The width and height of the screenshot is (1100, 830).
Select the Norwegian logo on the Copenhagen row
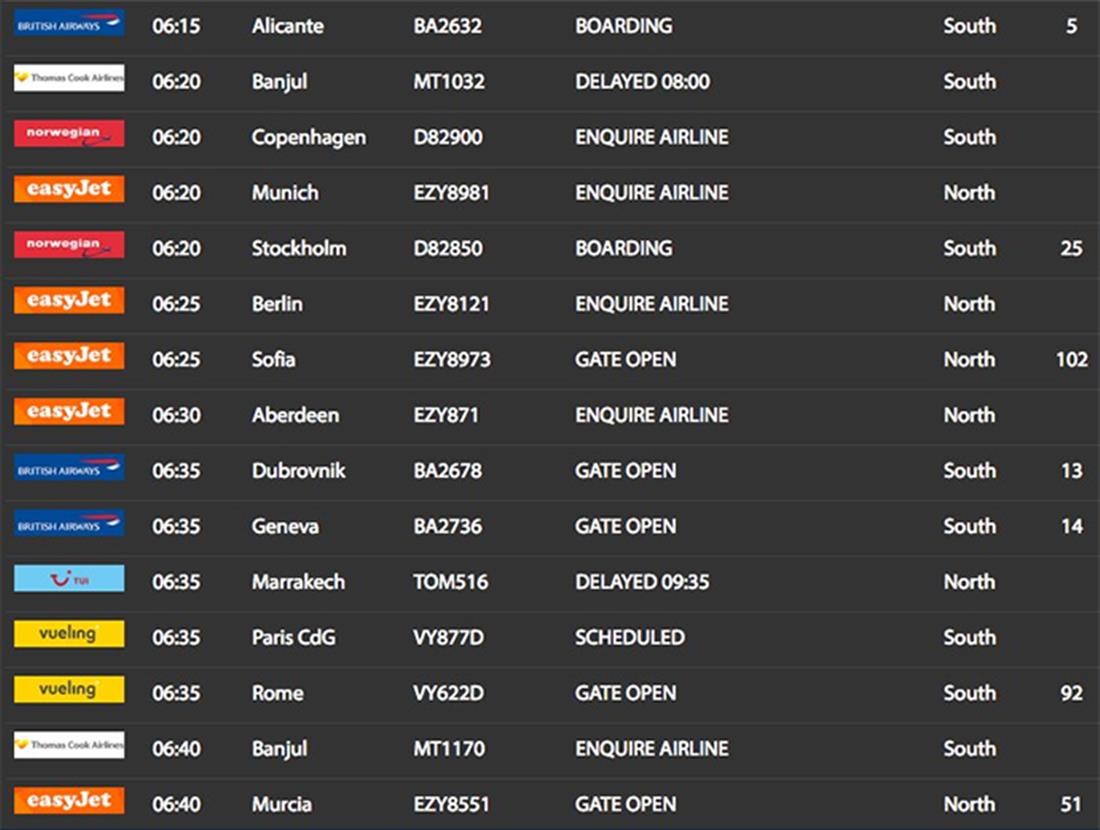pyautogui.click(x=69, y=135)
